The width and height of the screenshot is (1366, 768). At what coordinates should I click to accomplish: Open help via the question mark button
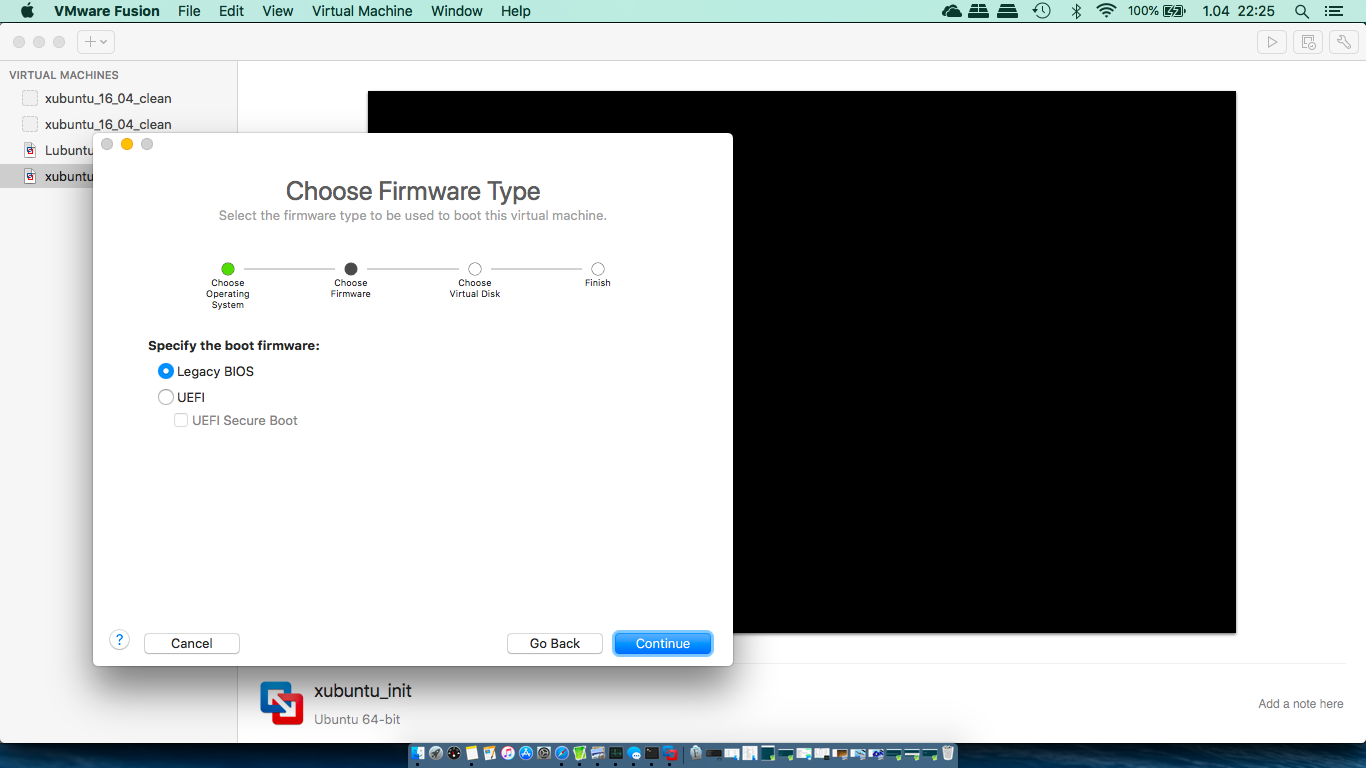click(120, 640)
